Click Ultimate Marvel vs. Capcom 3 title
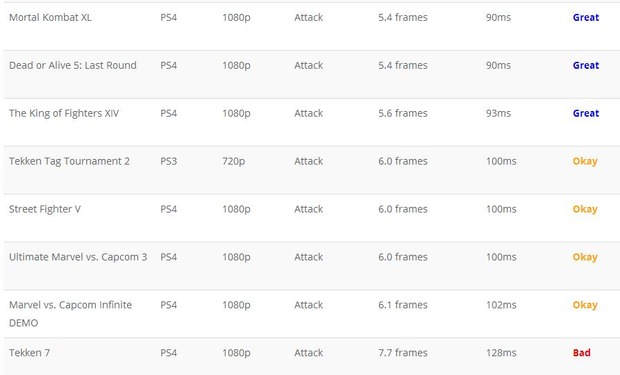The width and height of the screenshot is (620, 375). tap(78, 257)
